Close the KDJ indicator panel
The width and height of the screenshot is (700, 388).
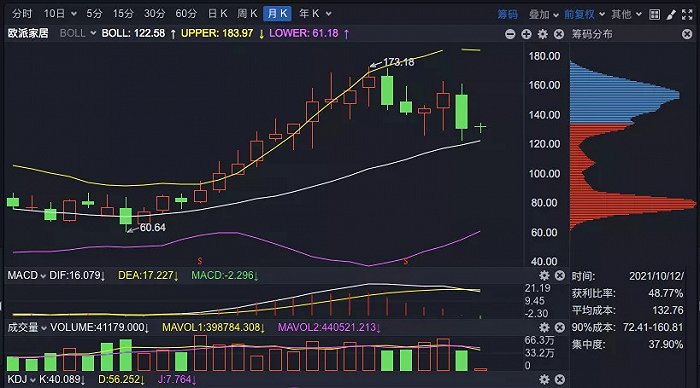point(560,380)
